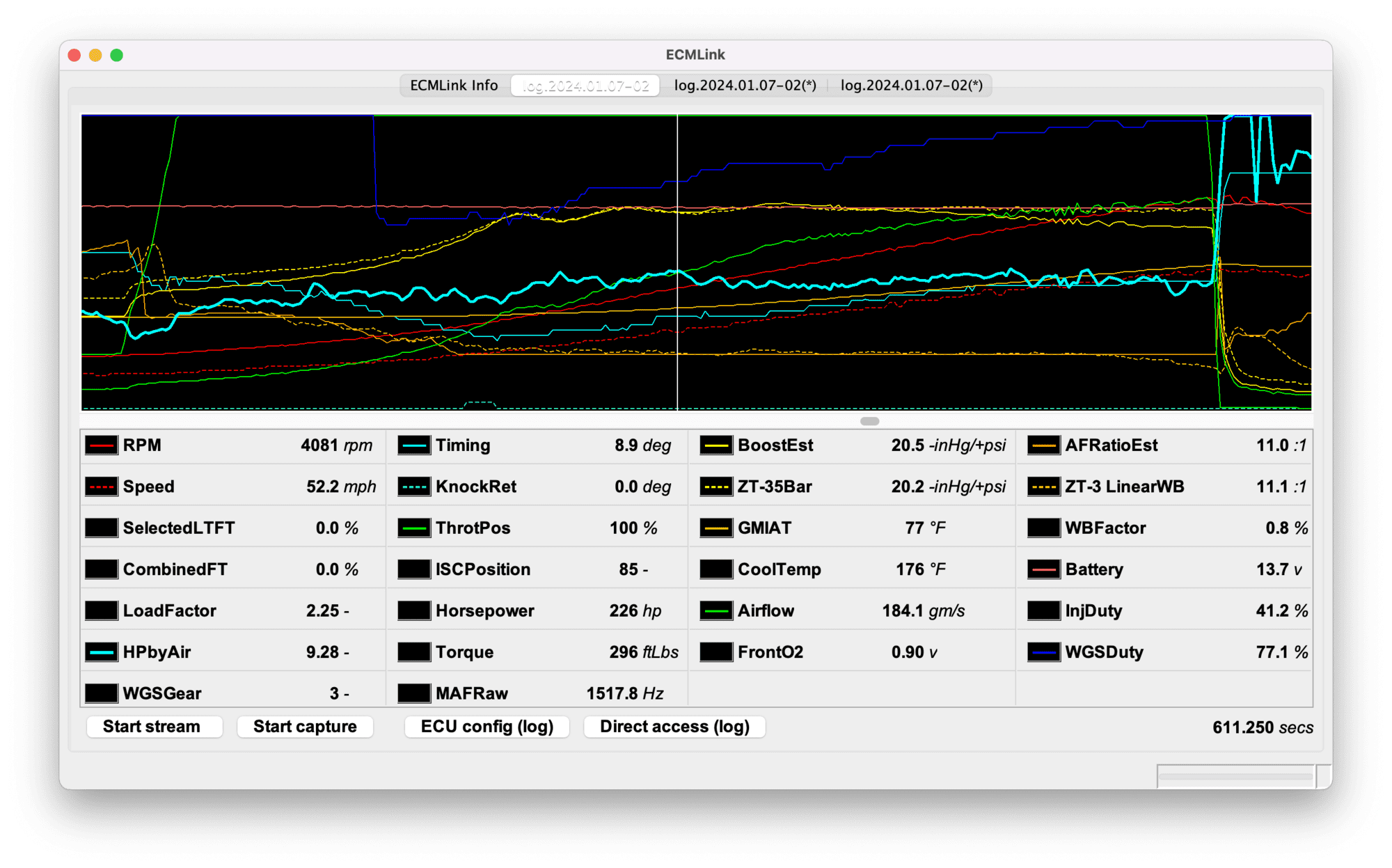This screenshot has height=868, width=1392.
Task: Click the KnockRet dashed swatch
Action: (x=414, y=487)
